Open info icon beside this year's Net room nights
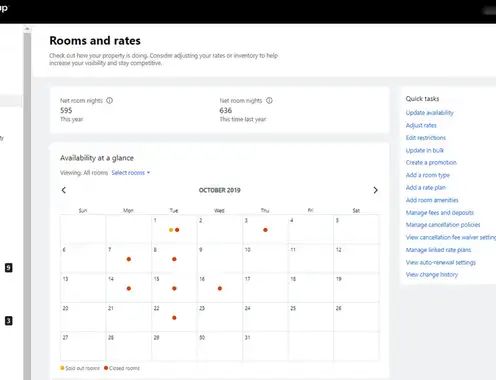 click(109, 100)
